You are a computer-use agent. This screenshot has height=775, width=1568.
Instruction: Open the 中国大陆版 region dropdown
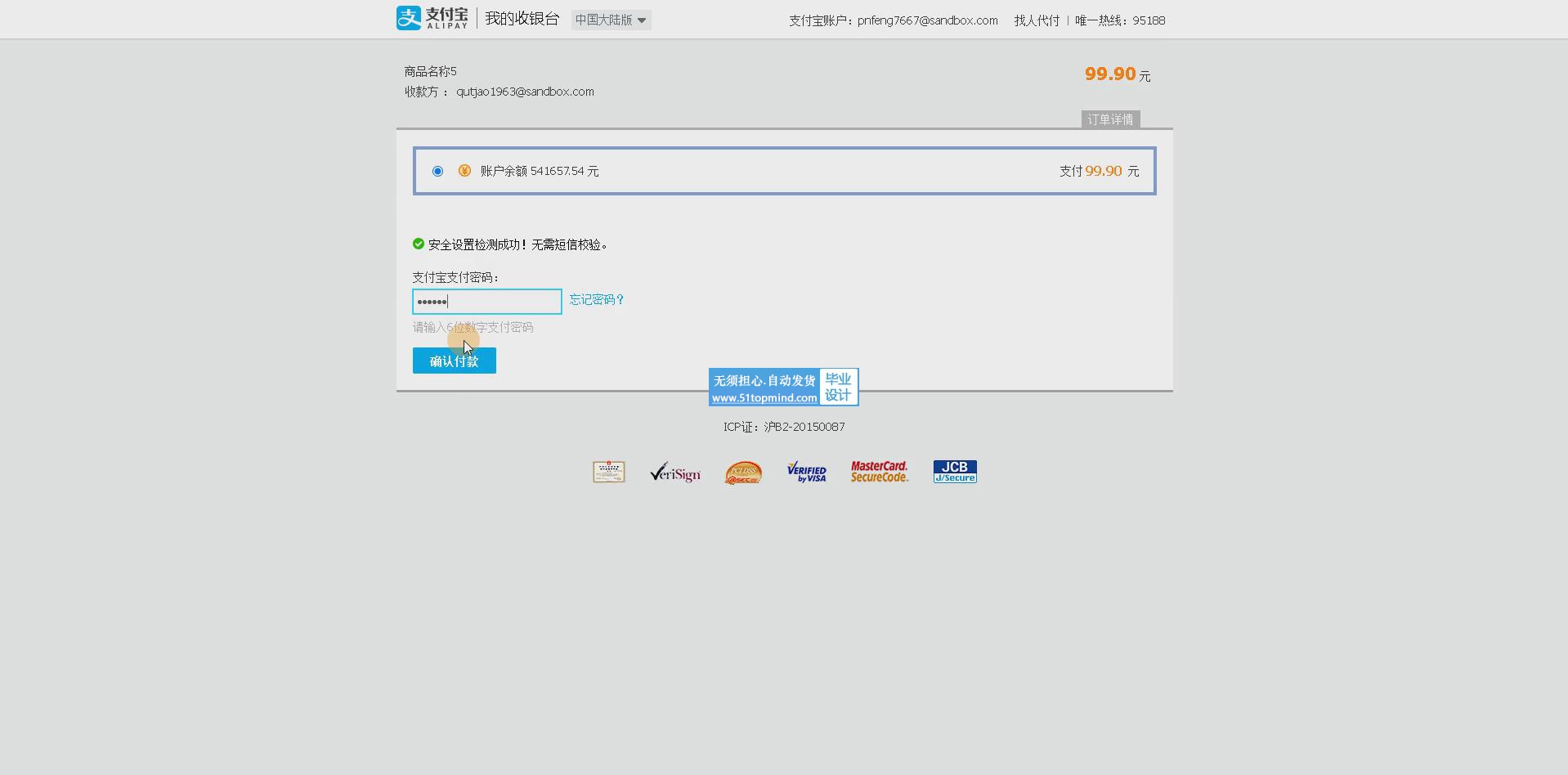[x=611, y=20]
